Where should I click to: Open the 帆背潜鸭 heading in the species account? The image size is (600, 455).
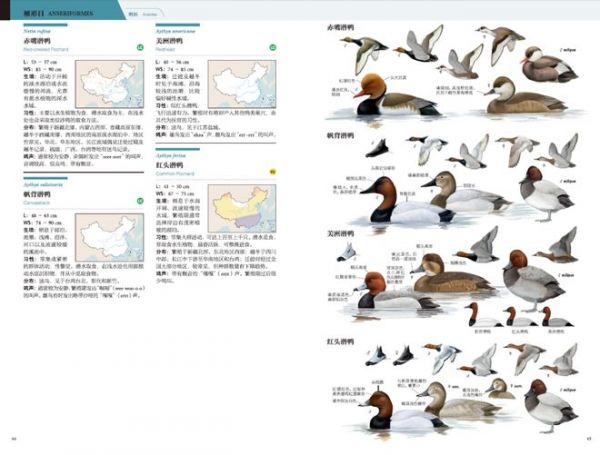[37, 194]
